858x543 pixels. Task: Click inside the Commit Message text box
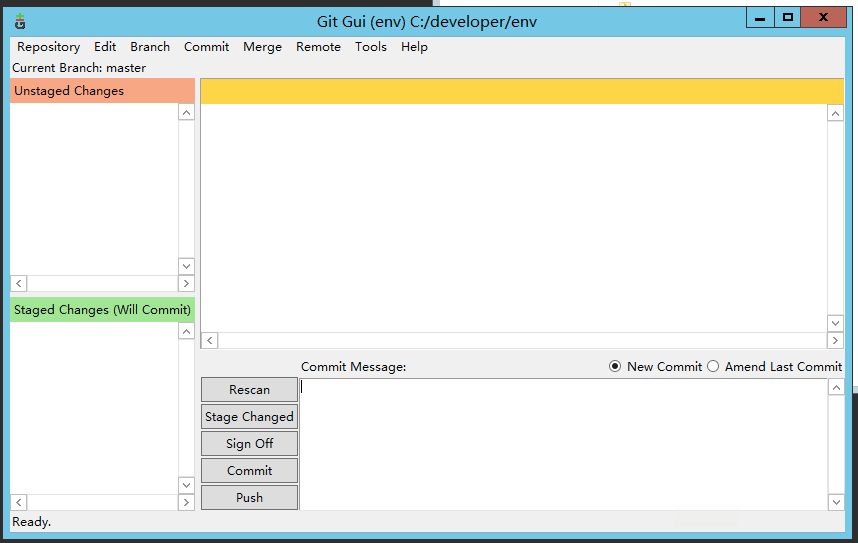pos(564,444)
